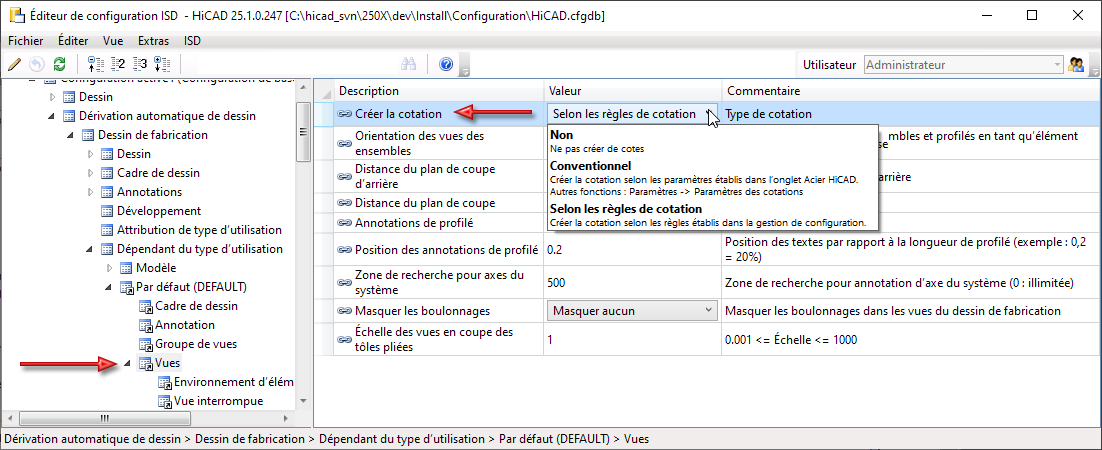Click the Commentaire column header

tap(911, 91)
